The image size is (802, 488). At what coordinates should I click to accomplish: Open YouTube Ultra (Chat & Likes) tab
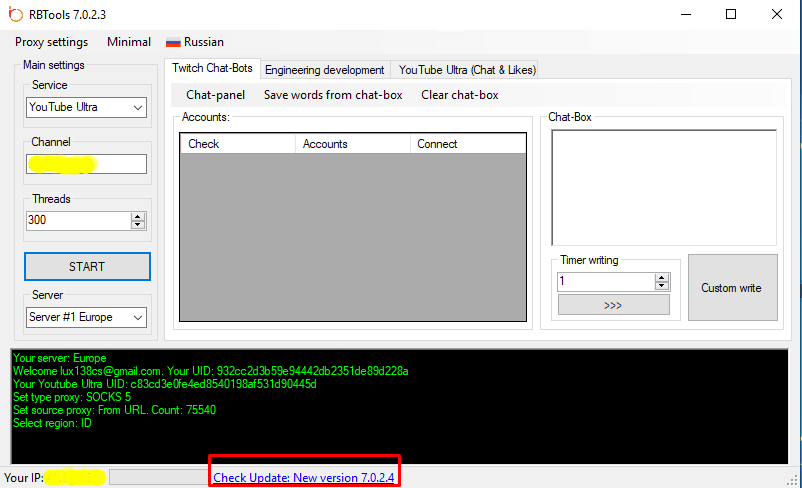[467, 69]
